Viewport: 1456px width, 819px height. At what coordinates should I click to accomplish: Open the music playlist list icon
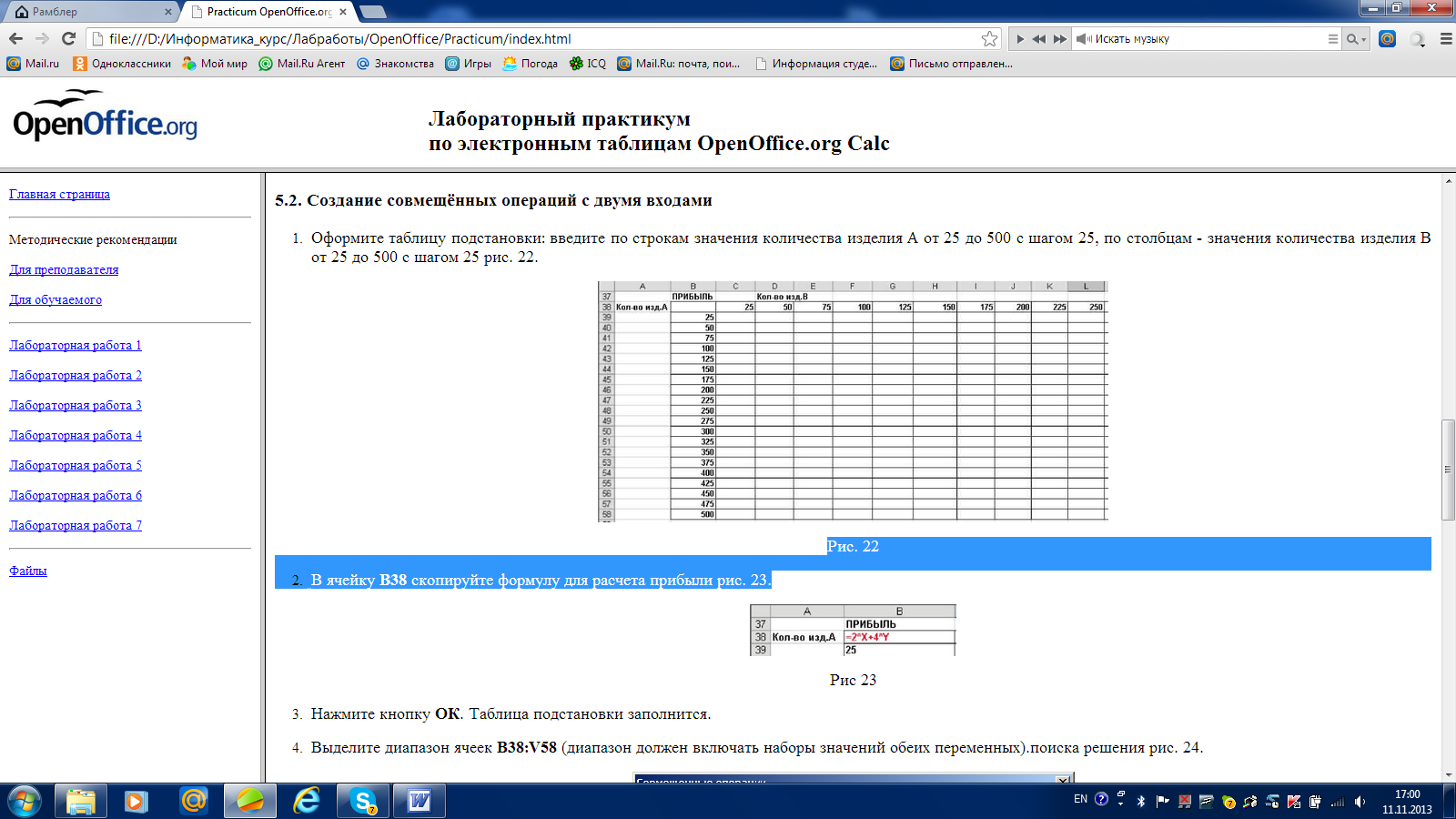[1333, 39]
